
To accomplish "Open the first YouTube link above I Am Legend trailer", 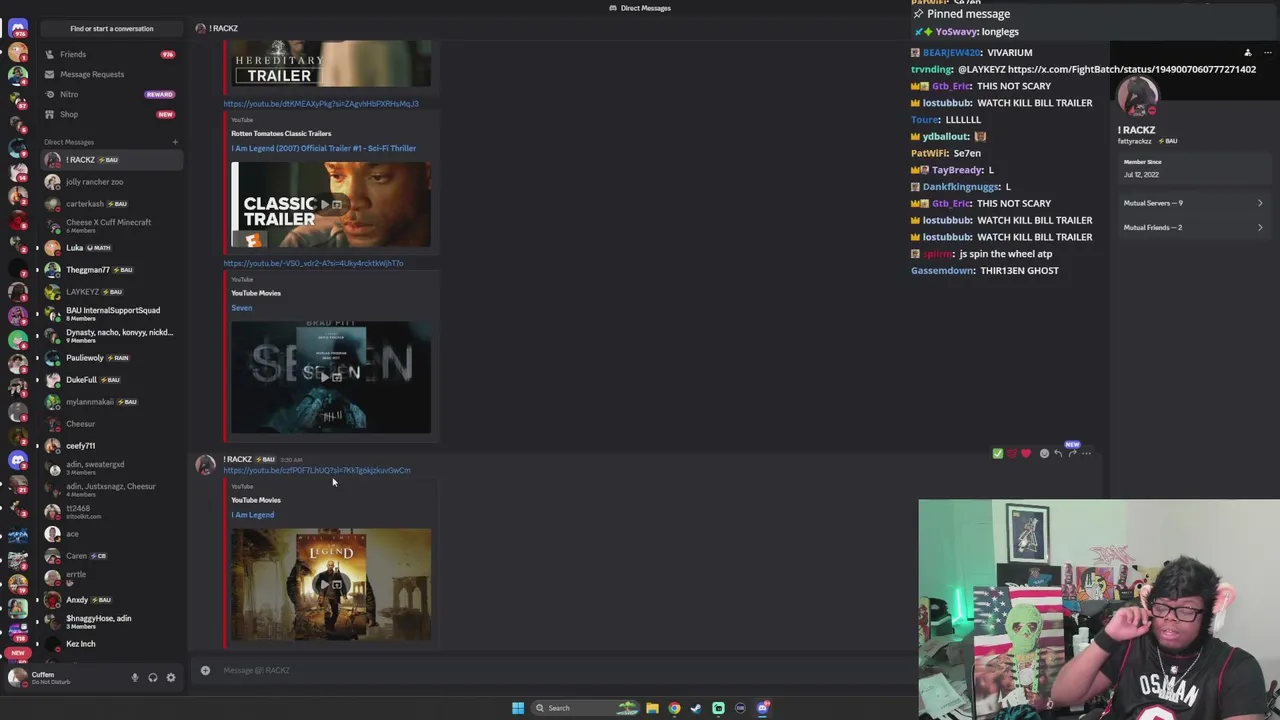I will [x=321, y=104].
